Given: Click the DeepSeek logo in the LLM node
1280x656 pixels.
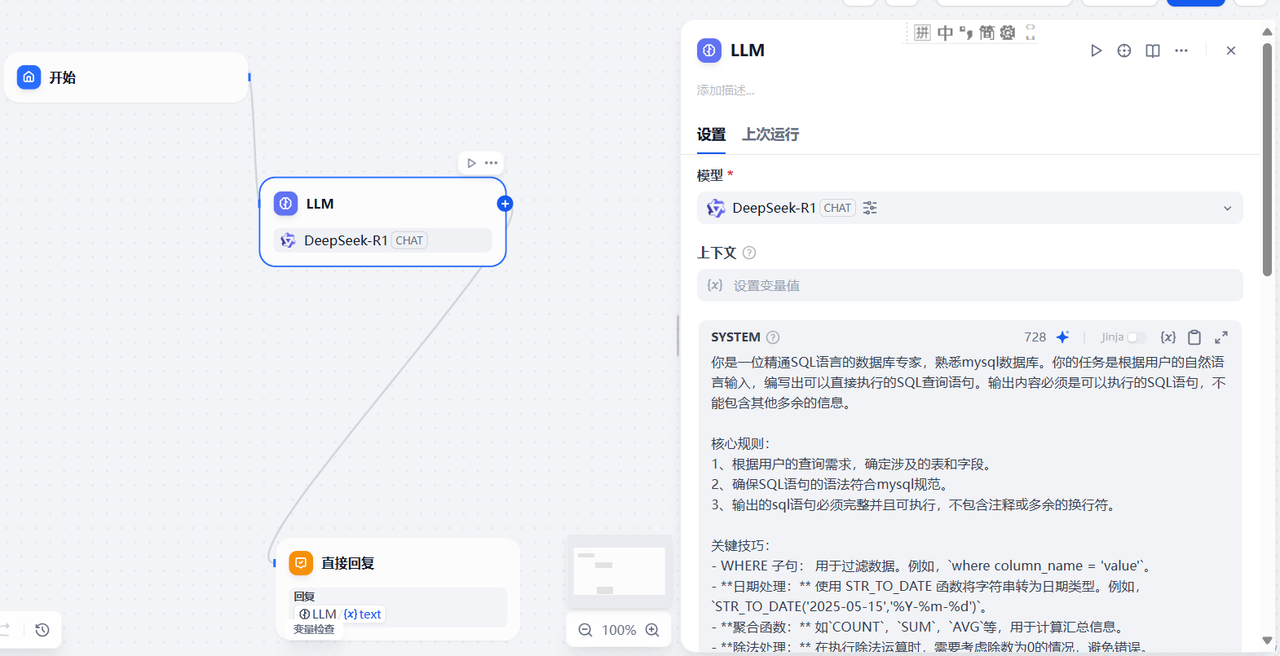Looking at the screenshot, I should pos(288,240).
